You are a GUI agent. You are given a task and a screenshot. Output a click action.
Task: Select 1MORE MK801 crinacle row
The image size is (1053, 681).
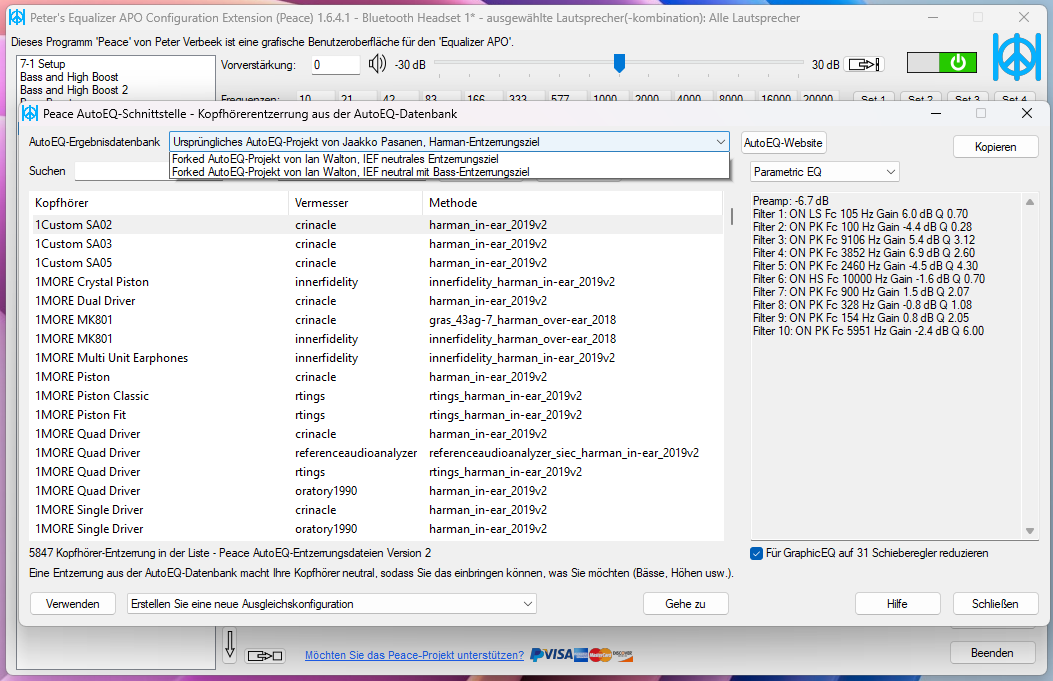click(377, 320)
